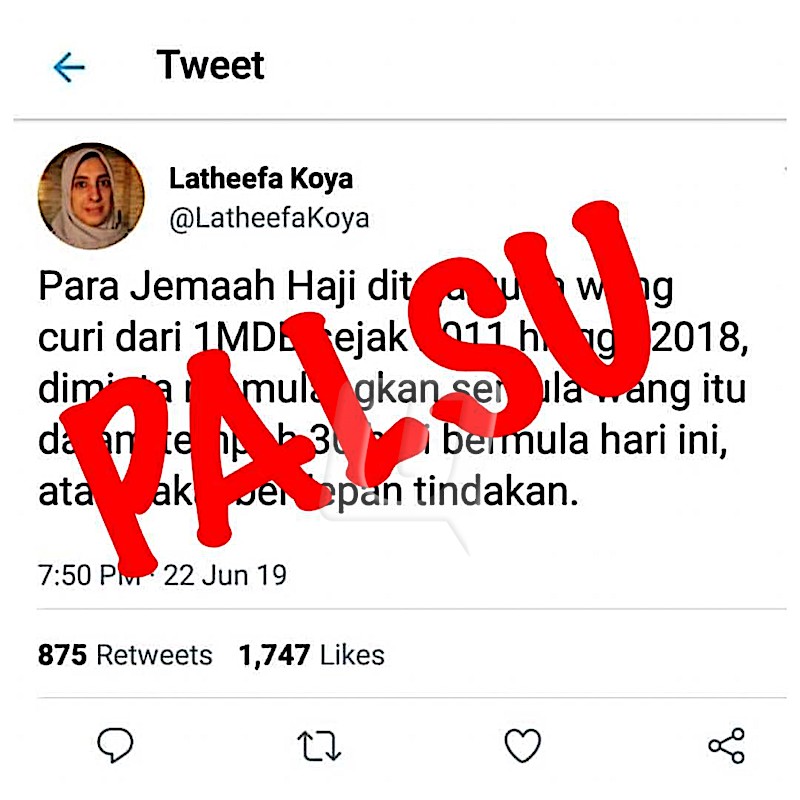Tap the Tweet header title

click(x=210, y=65)
